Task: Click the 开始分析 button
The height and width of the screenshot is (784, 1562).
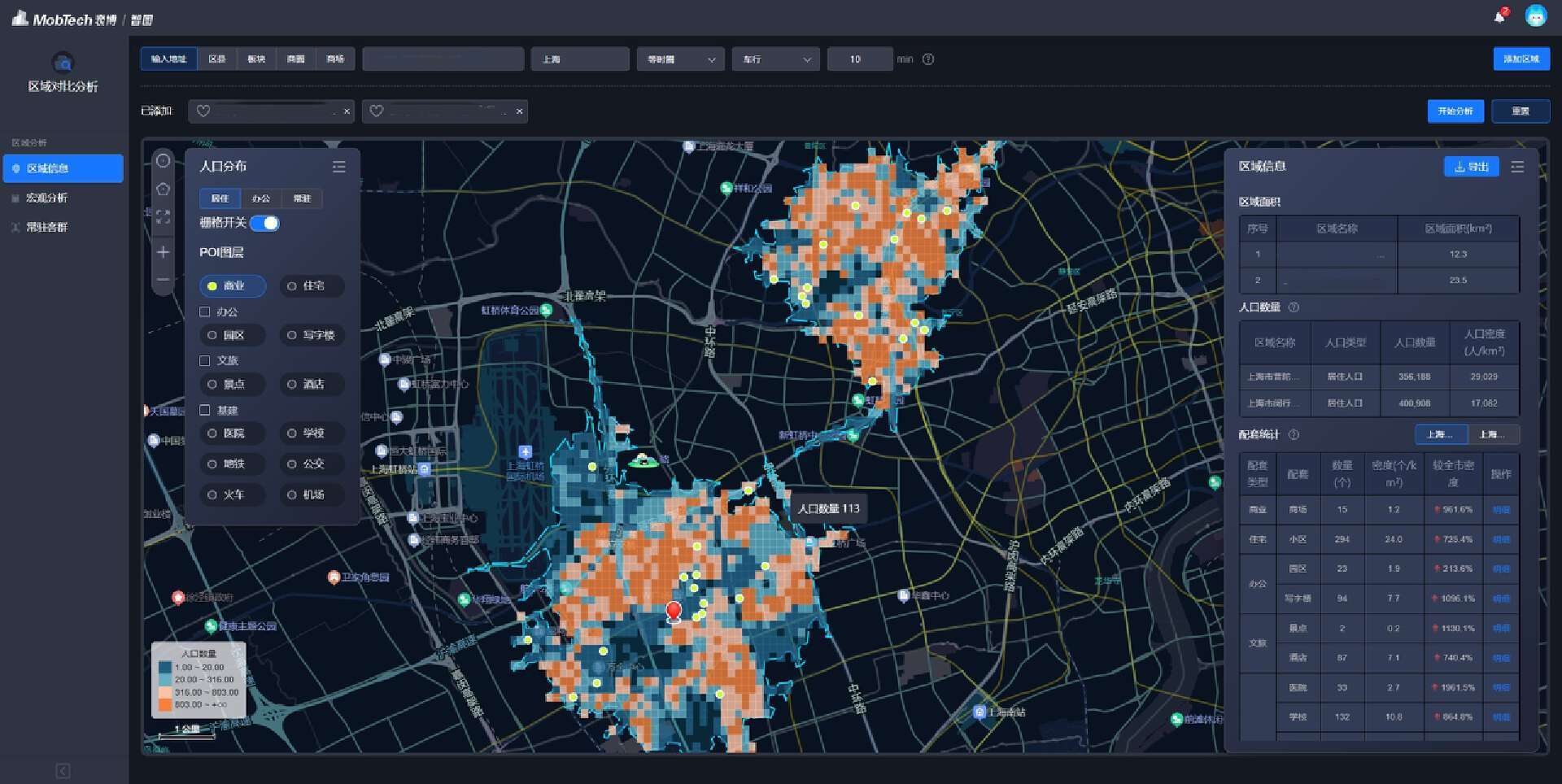Action: click(x=1455, y=111)
